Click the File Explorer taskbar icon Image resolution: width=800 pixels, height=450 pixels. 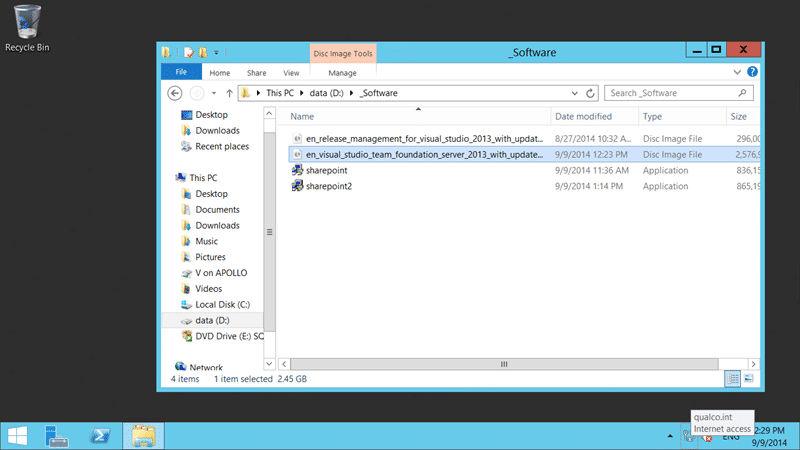pos(143,436)
